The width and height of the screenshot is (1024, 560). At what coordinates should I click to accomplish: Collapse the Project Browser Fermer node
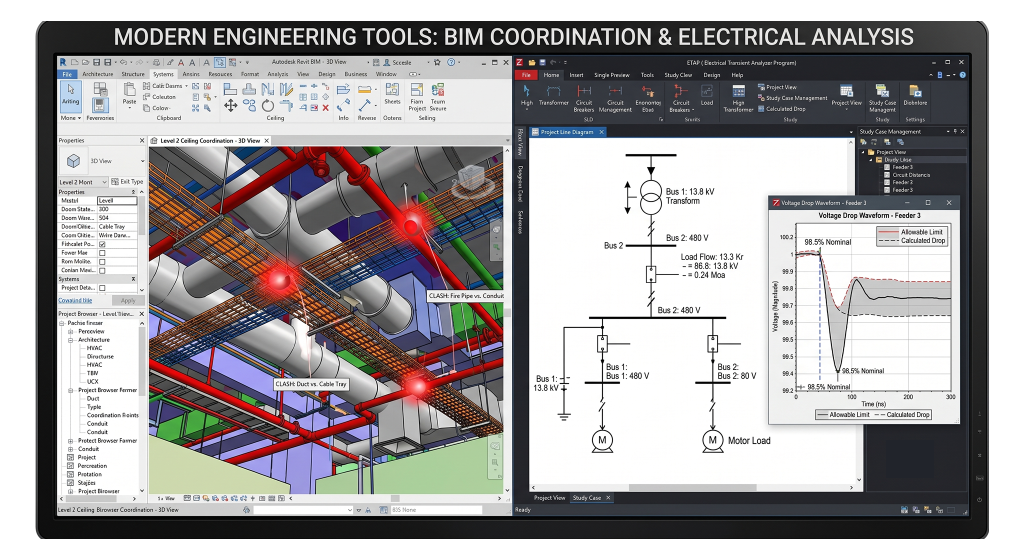[71, 390]
